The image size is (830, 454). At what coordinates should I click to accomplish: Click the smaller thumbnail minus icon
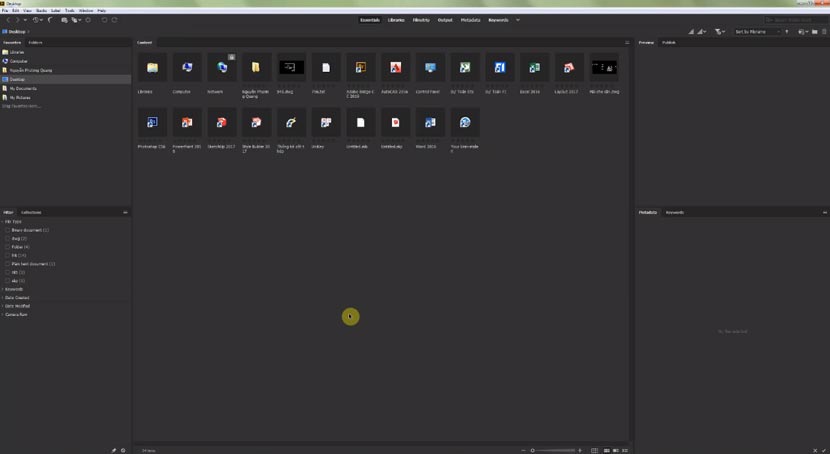click(x=523, y=450)
